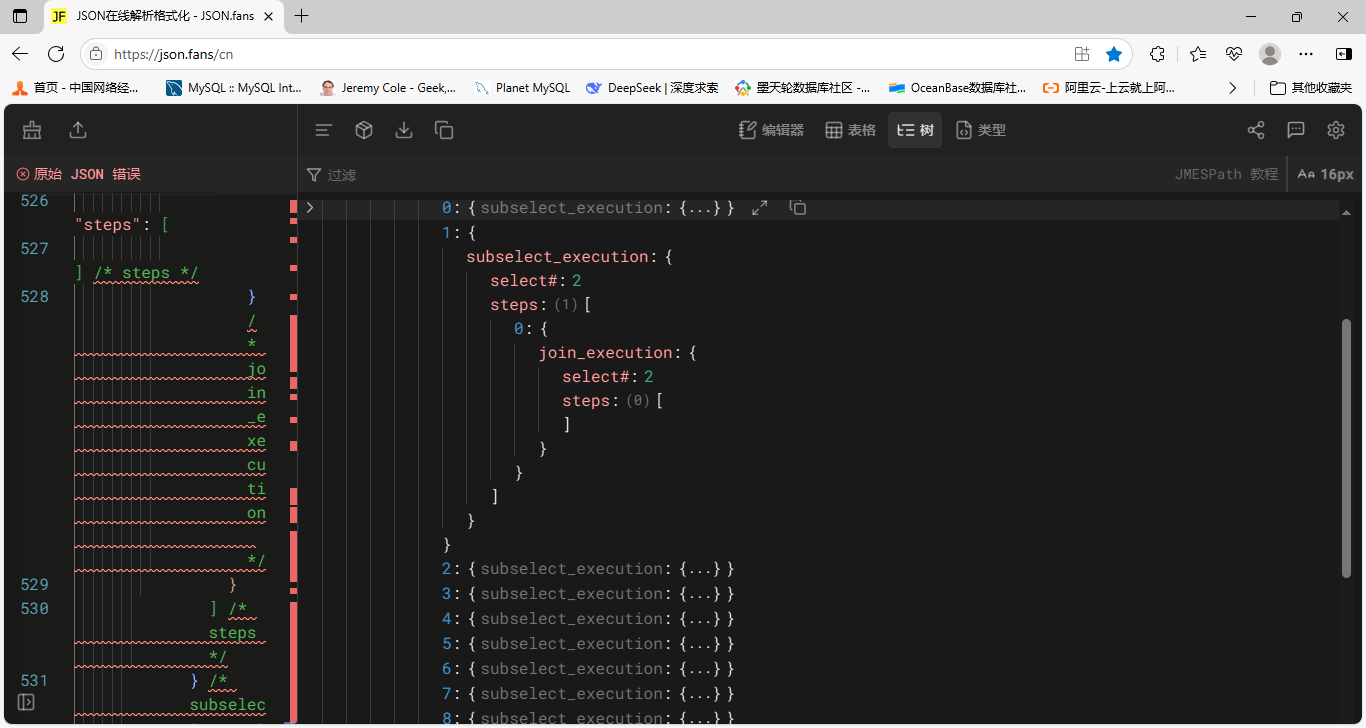Open the 阿里云-上云就上阿 bookmark
Image resolution: width=1366 pixels, height=728 pixels.
tap(1109, 88)
